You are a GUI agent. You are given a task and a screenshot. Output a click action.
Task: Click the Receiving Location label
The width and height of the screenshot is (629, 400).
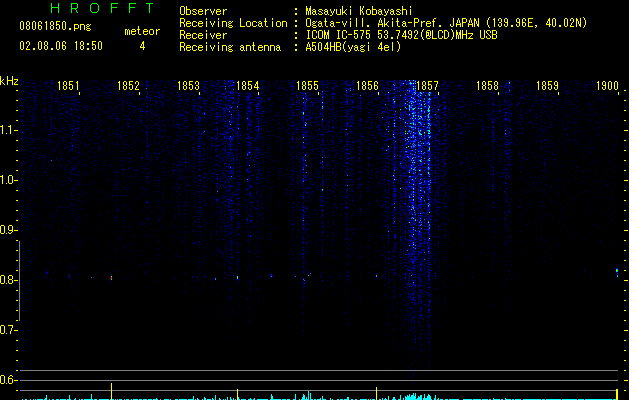point(233,23)
